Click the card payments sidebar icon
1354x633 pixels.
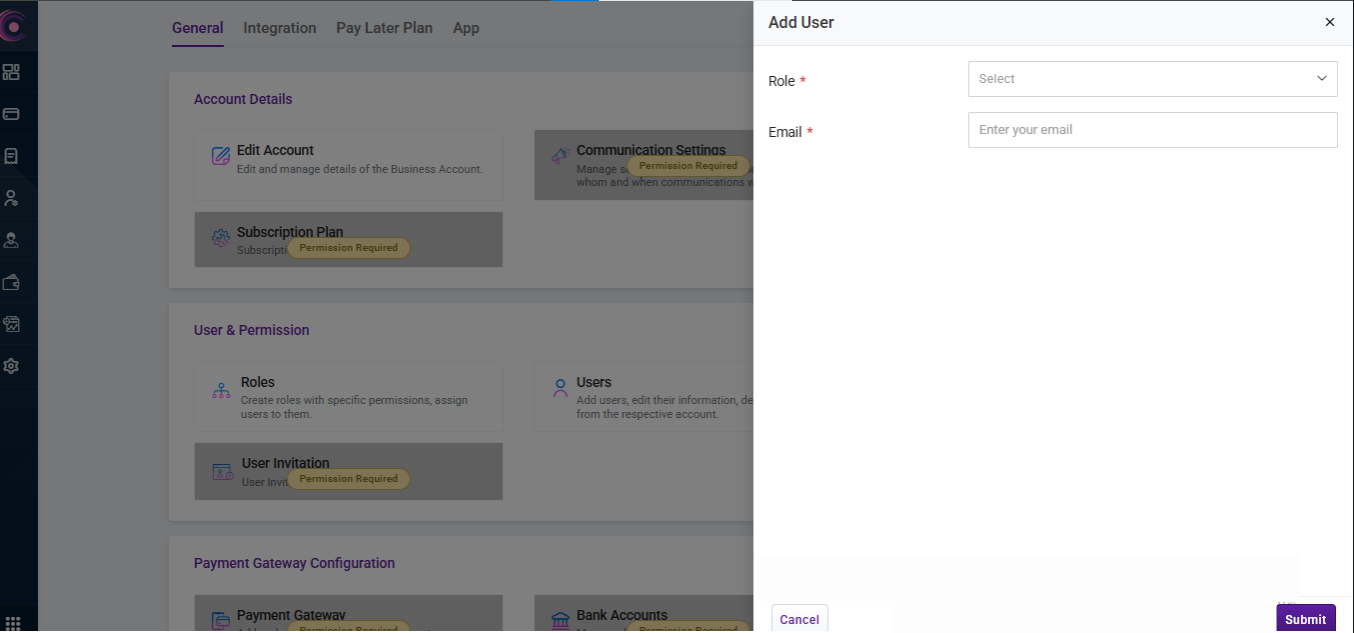coord(11,114)
